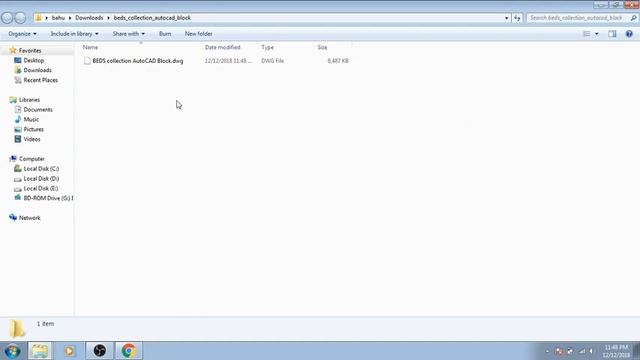Open the 'Include in library' menu
640x360 pixels.
74,34
